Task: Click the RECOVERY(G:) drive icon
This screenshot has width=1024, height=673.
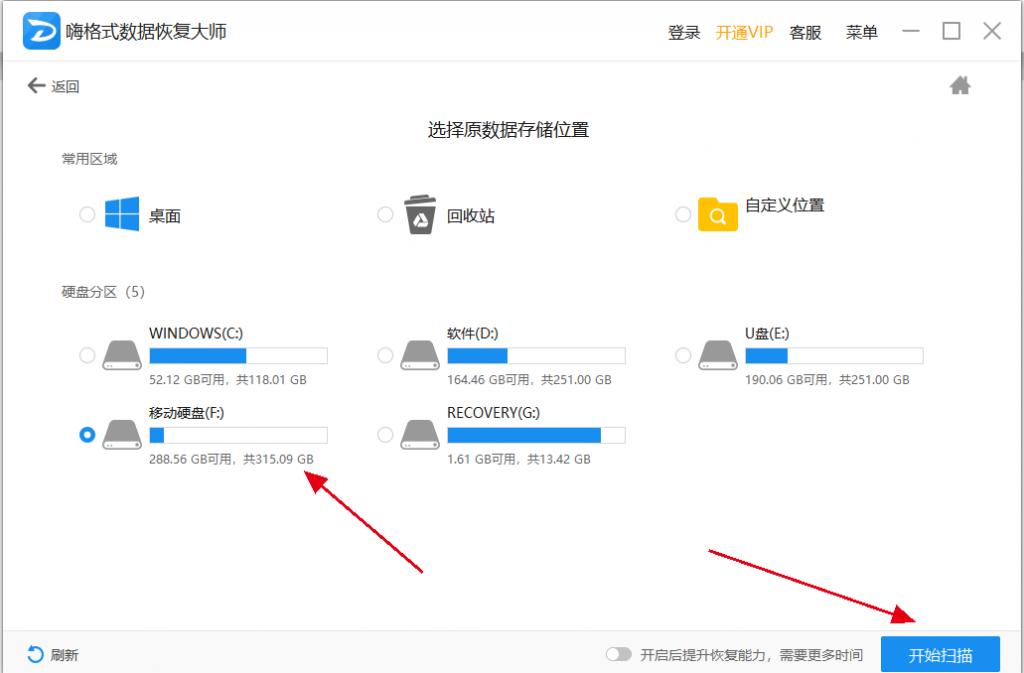Action: coord(420,435)
